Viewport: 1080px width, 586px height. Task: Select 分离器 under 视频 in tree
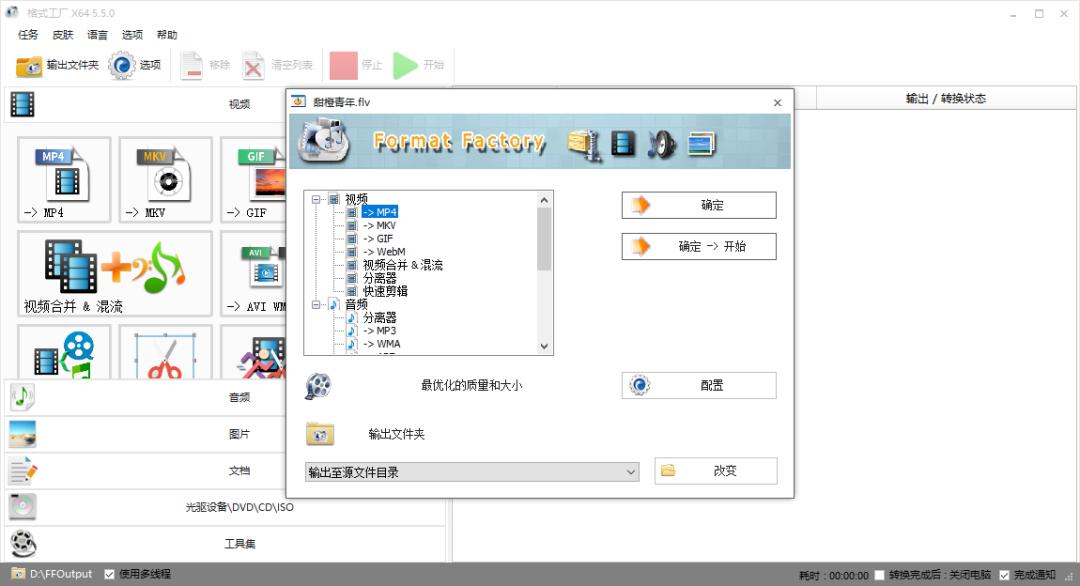click(x=380, y=278)
